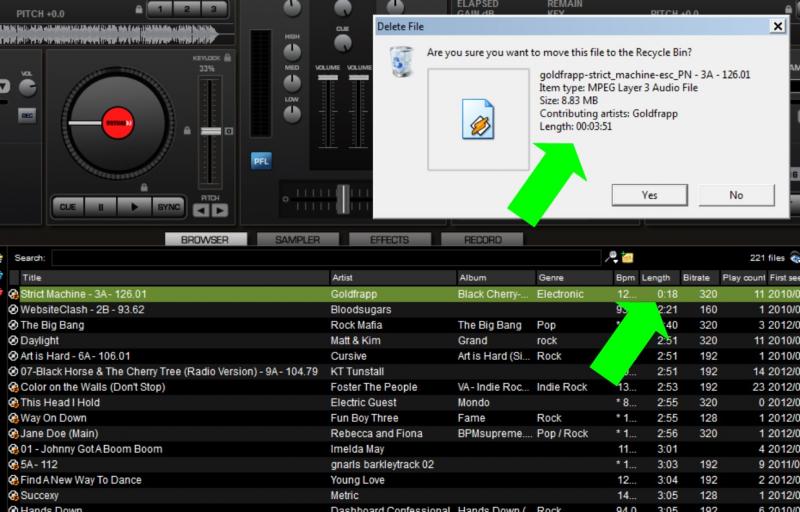
Task: Click the right VOLUME fader
Action: (x=359, y=78)
